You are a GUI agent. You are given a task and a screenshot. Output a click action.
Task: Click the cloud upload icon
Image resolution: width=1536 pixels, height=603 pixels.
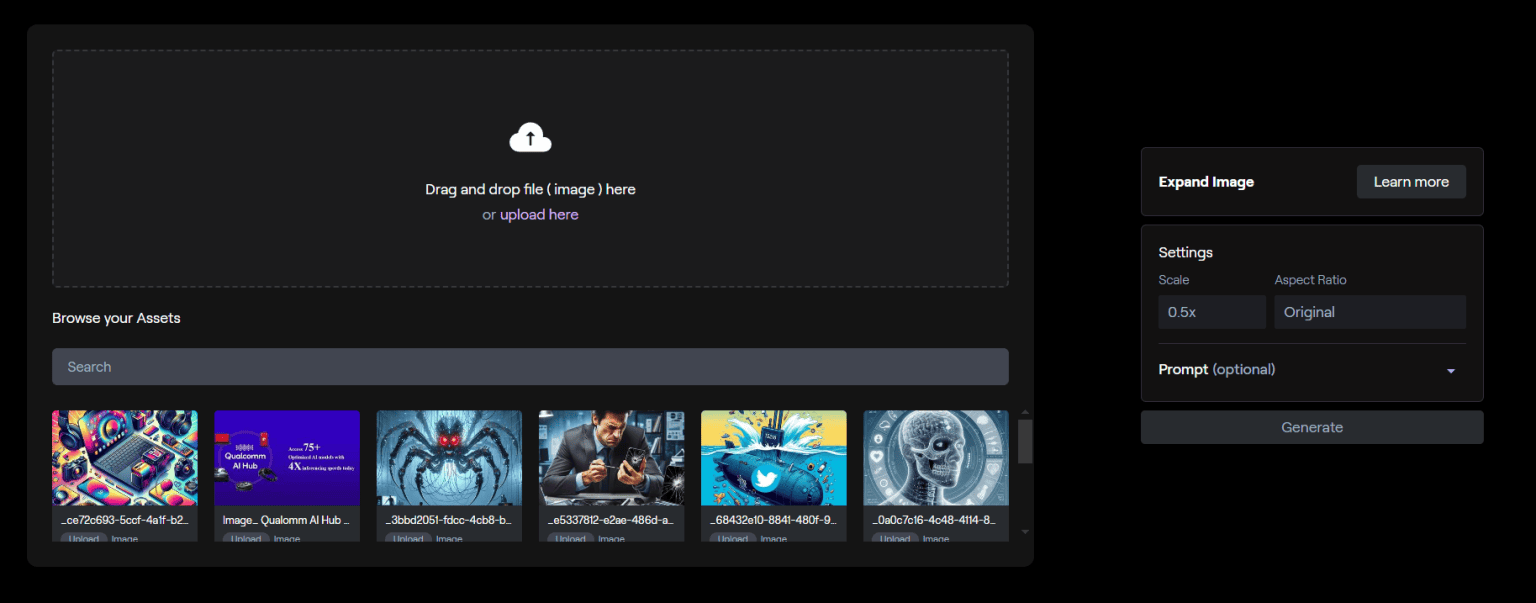pos(530,138)
